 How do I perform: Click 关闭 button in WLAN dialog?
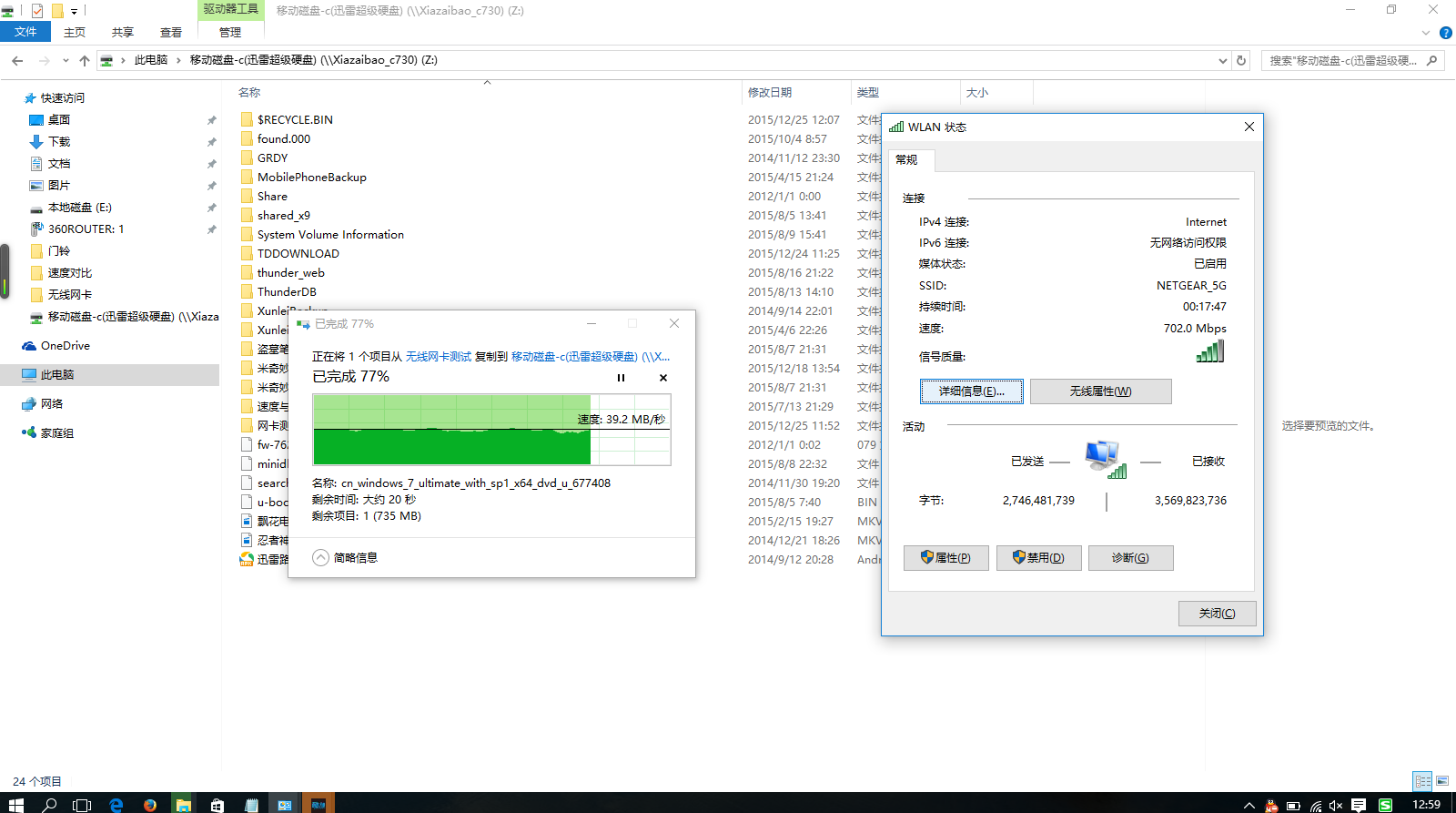(1218, 614)
